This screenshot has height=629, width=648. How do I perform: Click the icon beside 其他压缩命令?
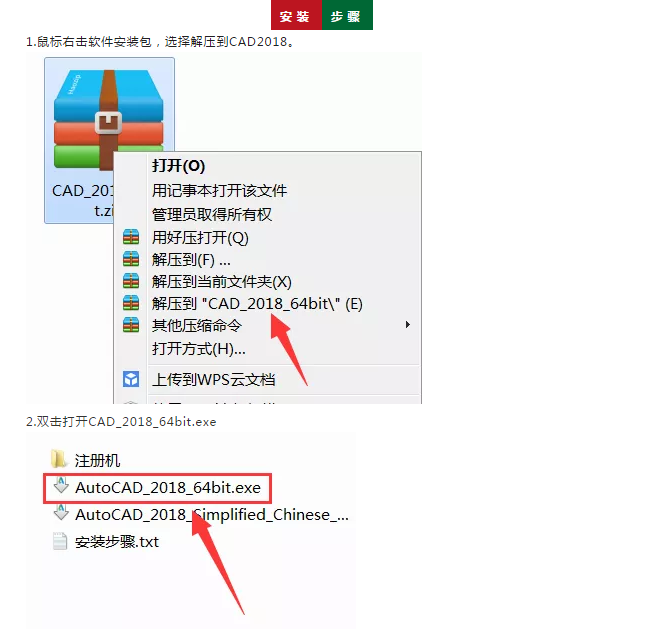[131, 325]
